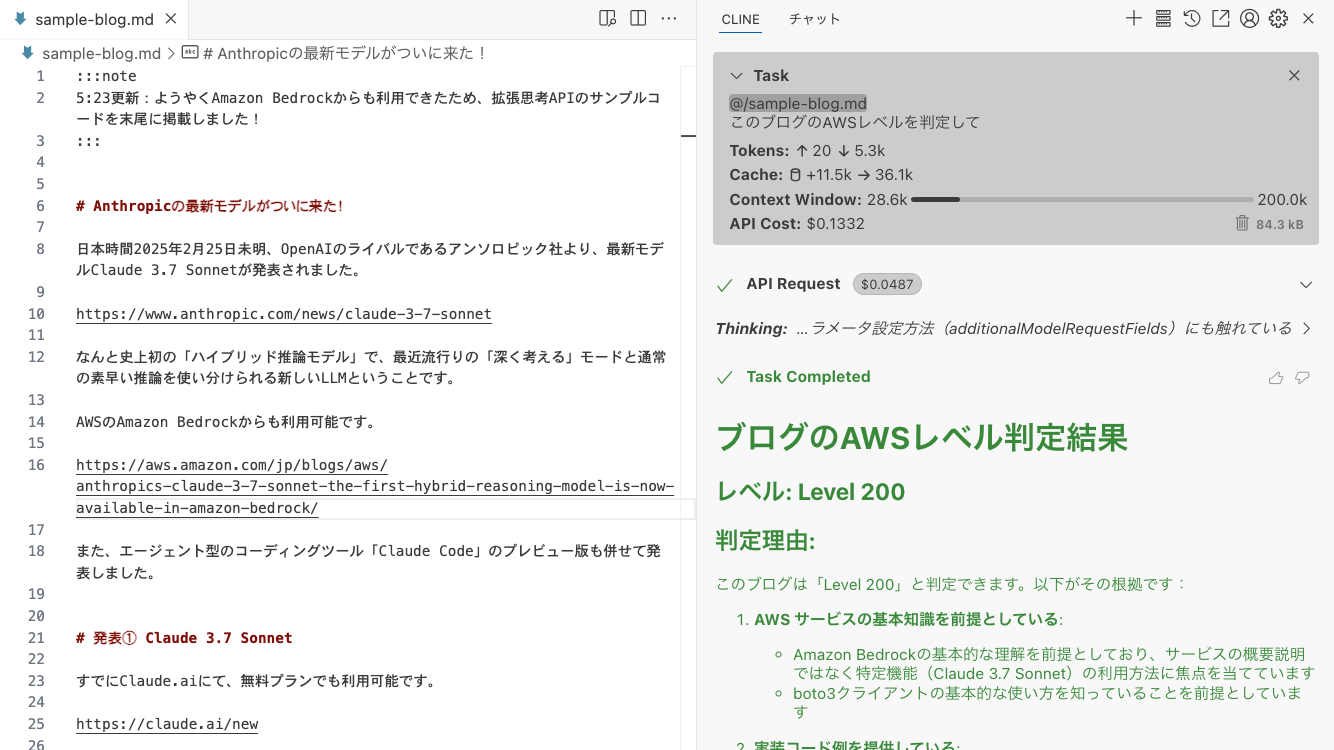
Task: Pop Cline out into editor tab
Action: [x=1221, y=18]
